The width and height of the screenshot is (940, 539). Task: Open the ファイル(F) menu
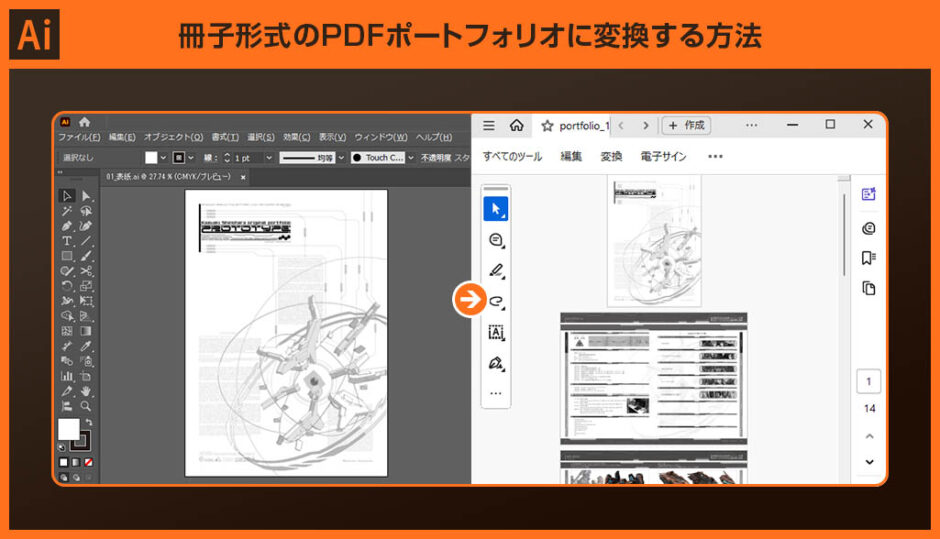[79, 137]
